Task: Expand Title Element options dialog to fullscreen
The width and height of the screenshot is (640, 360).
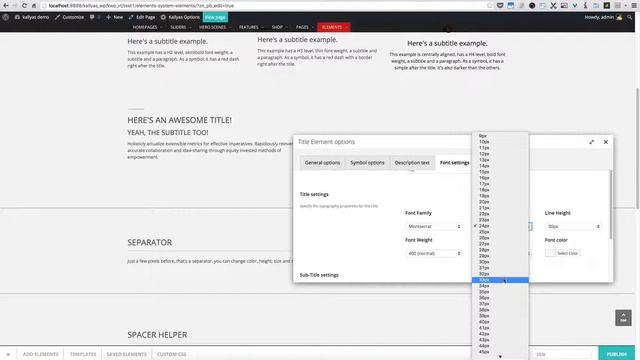Action: pyautogui.click(x=591, y=142)
